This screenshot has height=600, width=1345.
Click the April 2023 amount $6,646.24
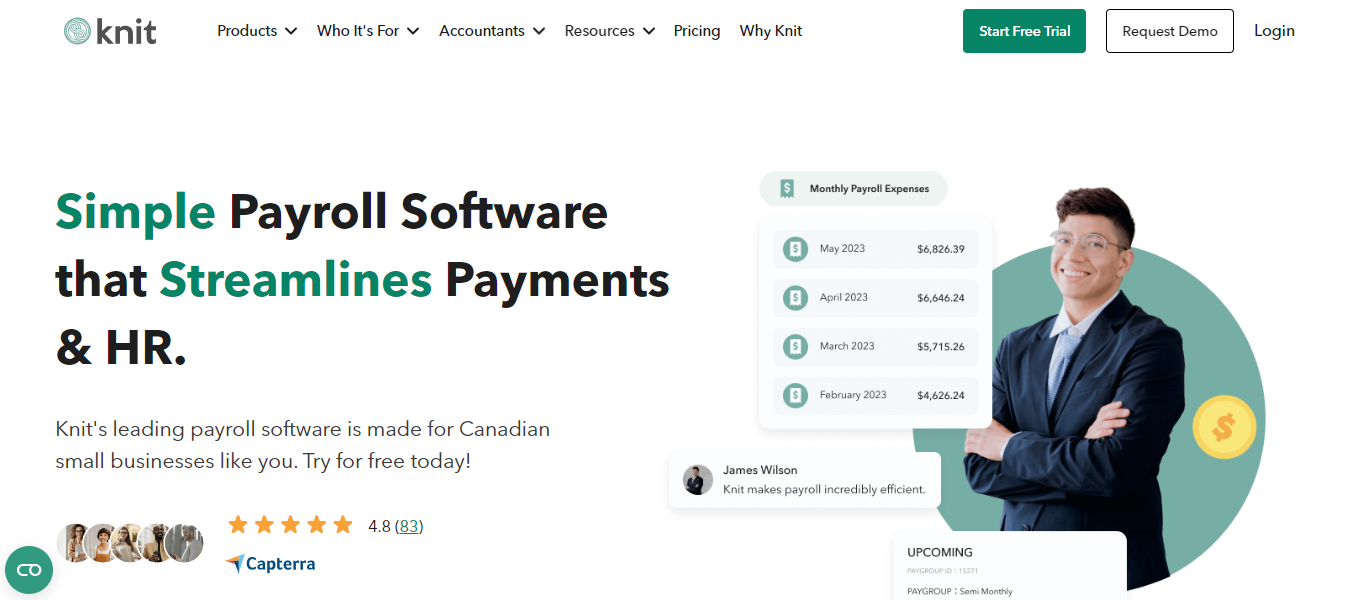point(941,298)
